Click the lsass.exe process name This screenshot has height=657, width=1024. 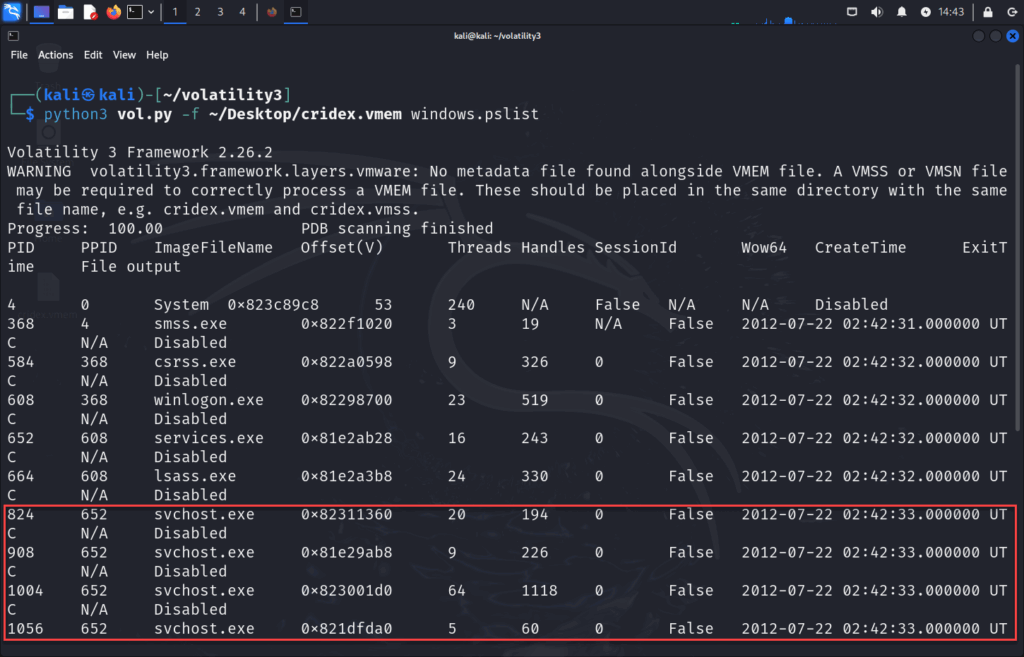point(195,476)
